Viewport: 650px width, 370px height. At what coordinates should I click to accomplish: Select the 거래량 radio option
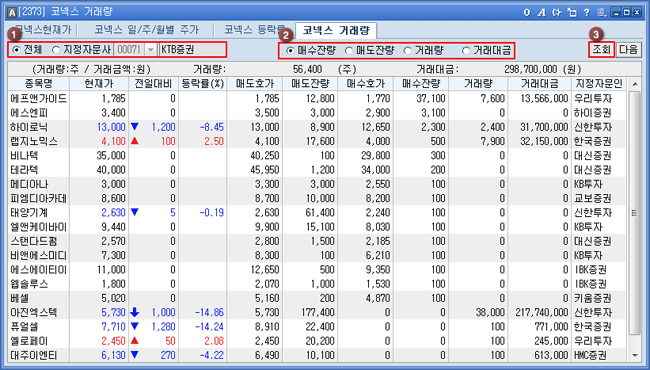[407, 51]
